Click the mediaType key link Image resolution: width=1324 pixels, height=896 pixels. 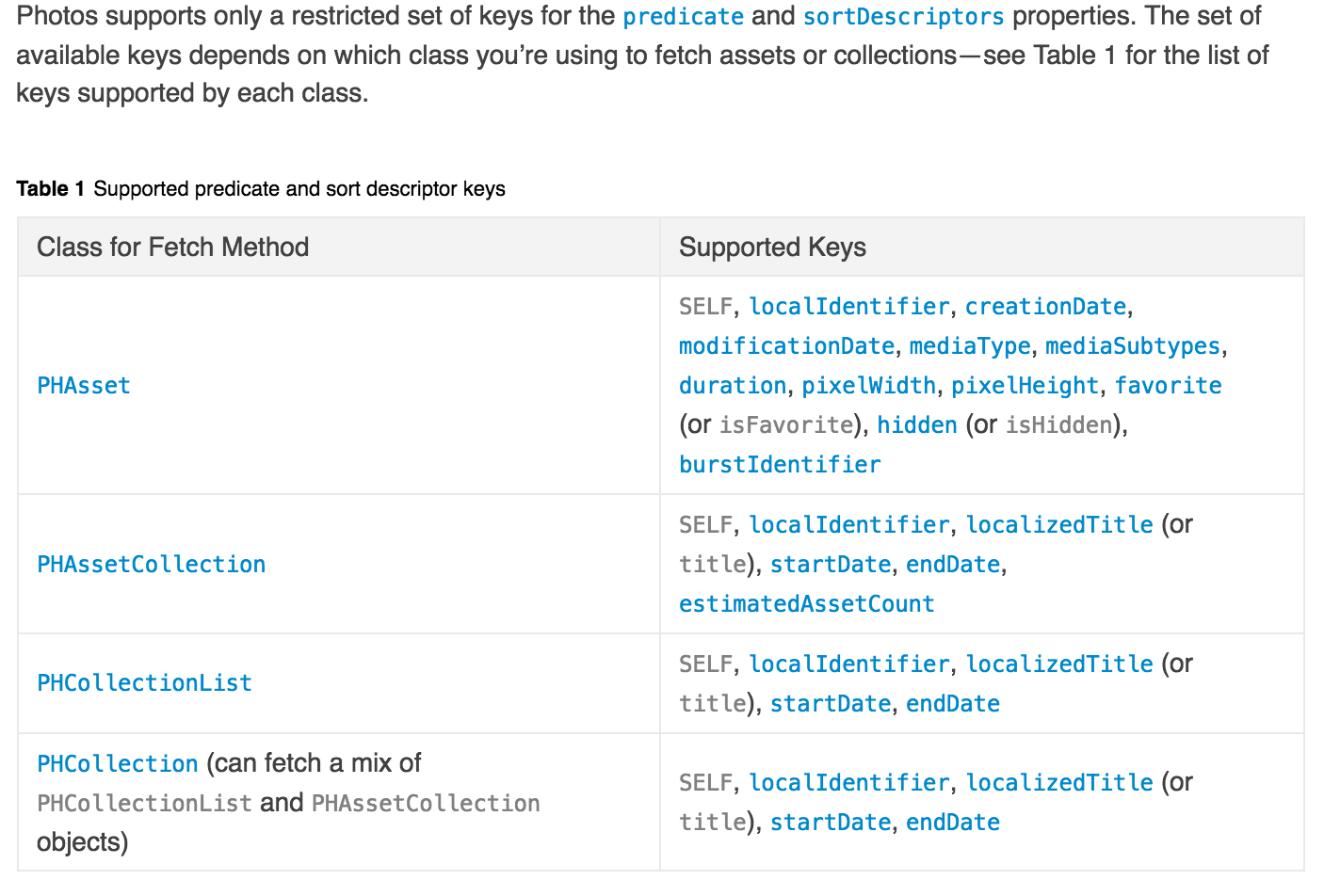970,346
